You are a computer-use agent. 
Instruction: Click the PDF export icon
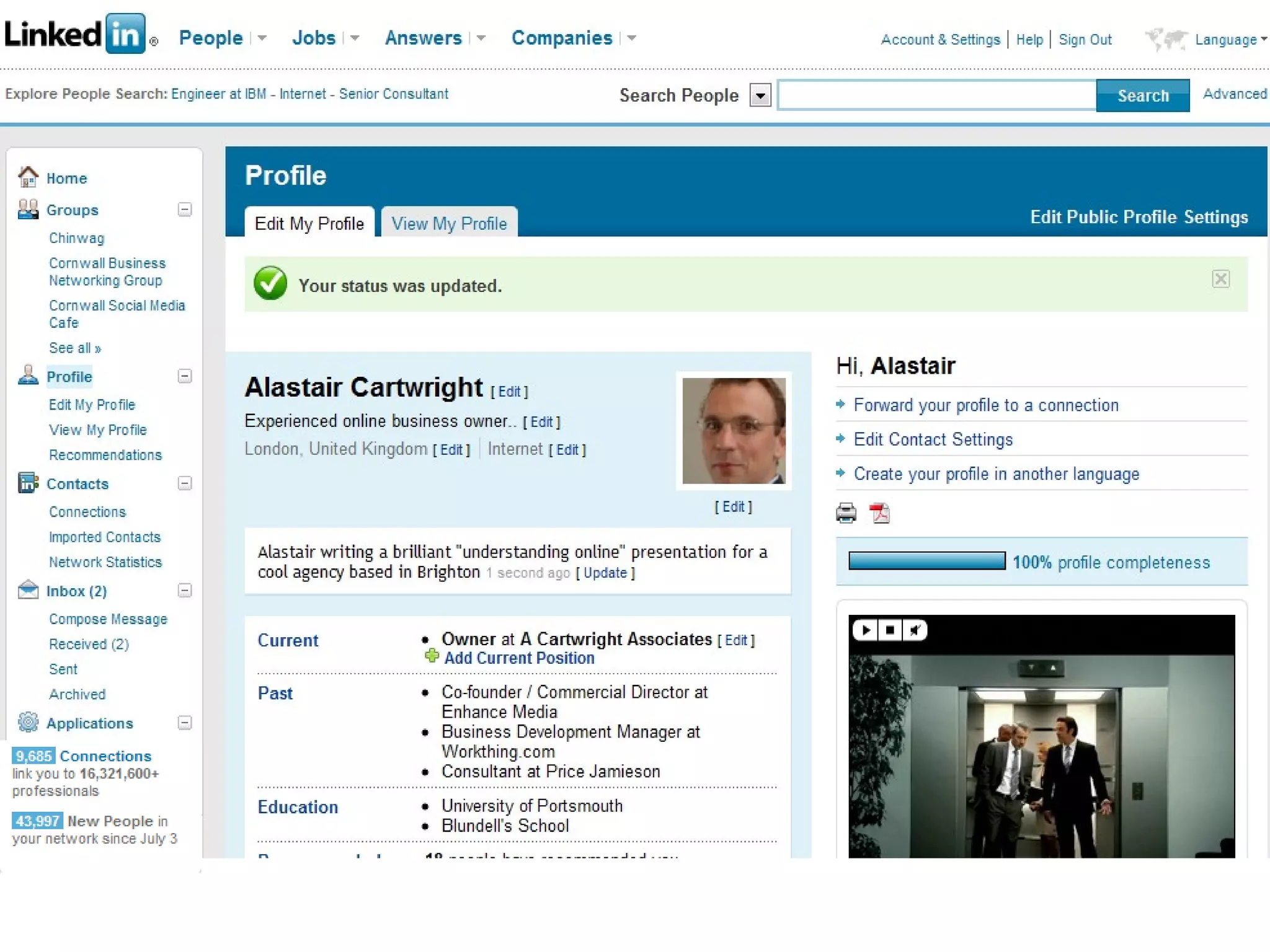tap(879, 513)
